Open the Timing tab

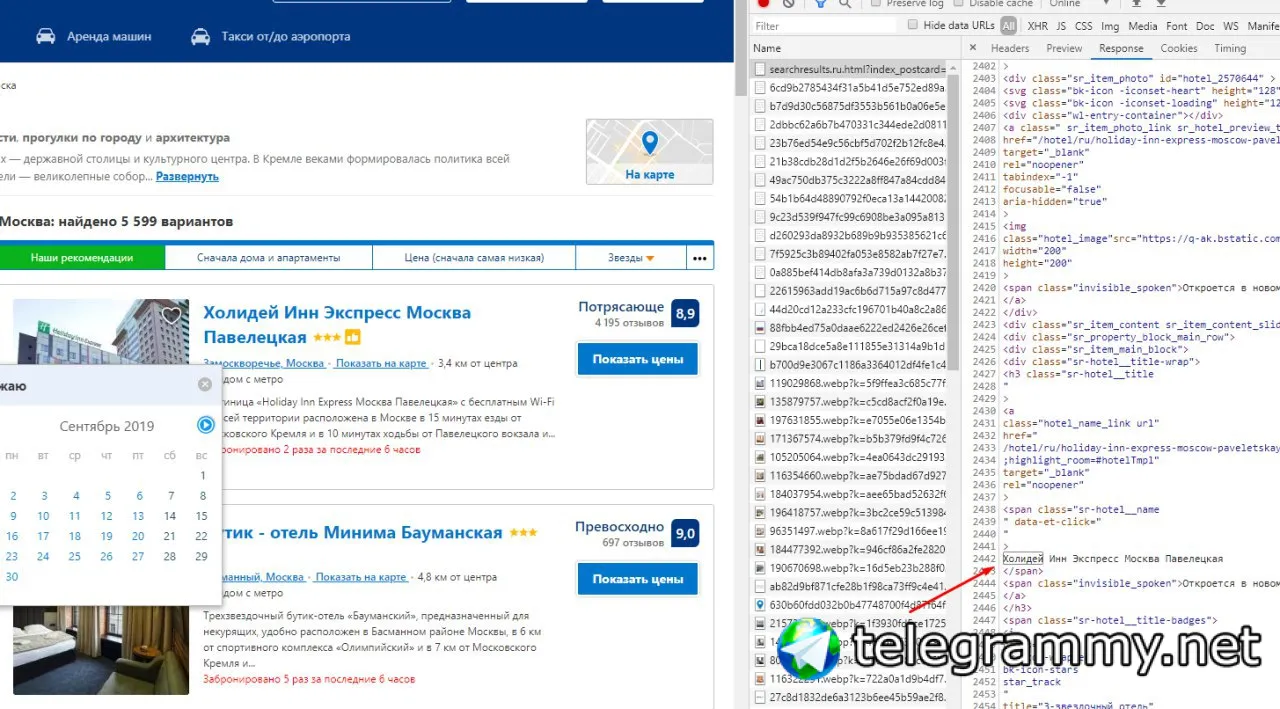pos(1230,48)
